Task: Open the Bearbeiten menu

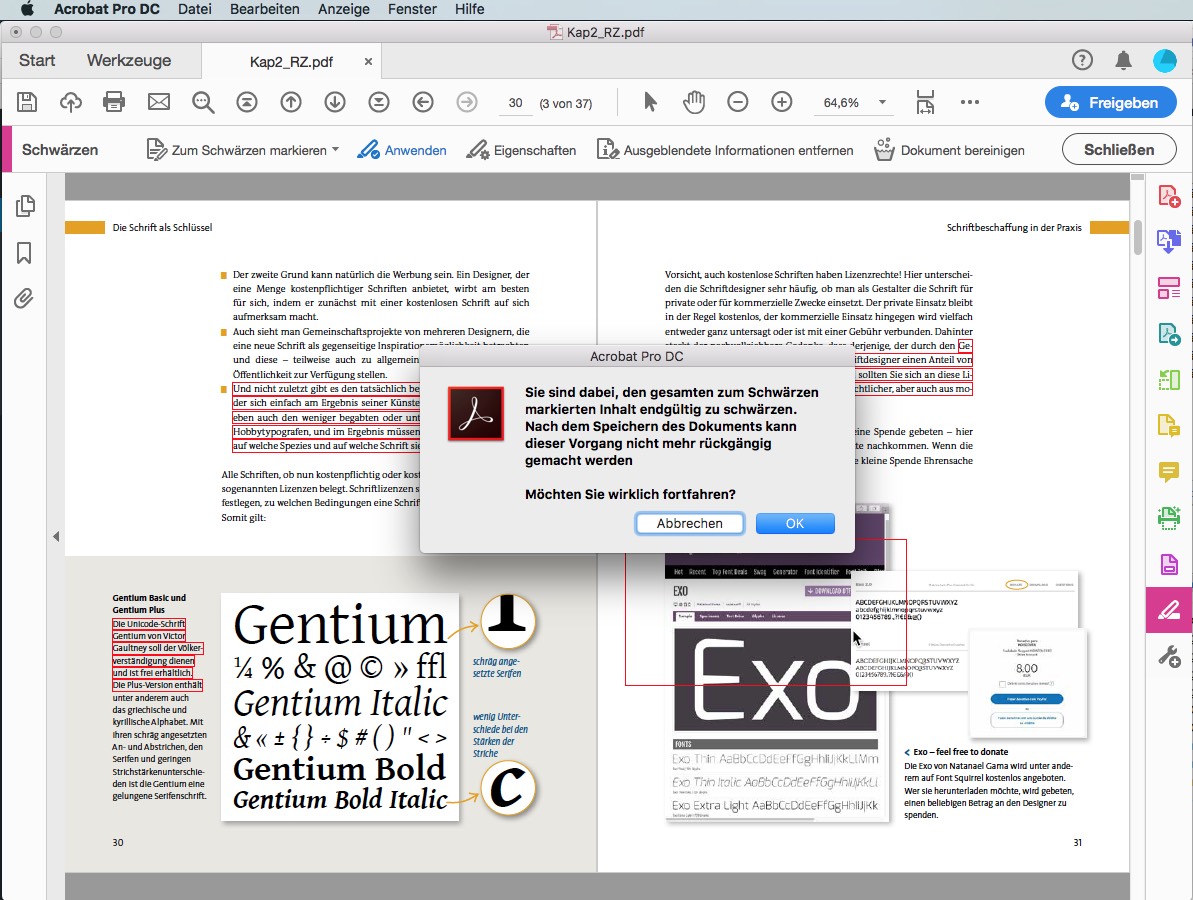Action: coord(264,9)
